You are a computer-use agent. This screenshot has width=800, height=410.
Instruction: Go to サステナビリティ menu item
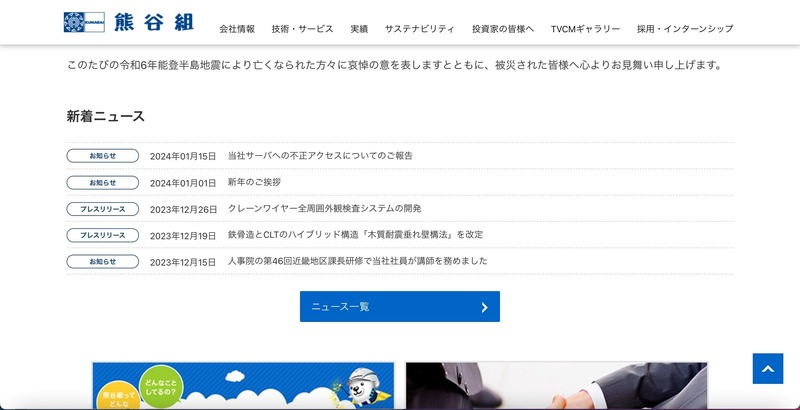(419, 29)
